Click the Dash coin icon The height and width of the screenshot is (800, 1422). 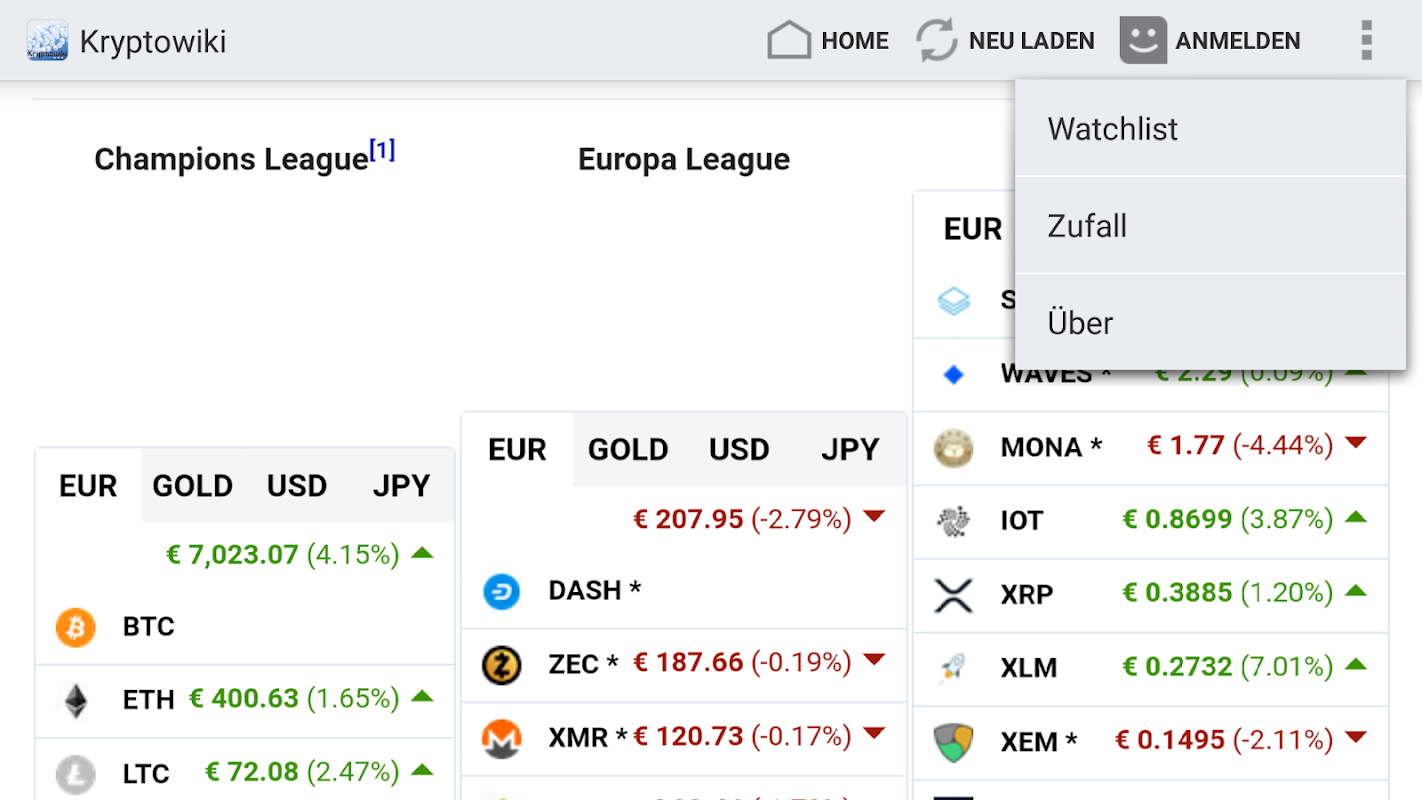tap(502, 591)
